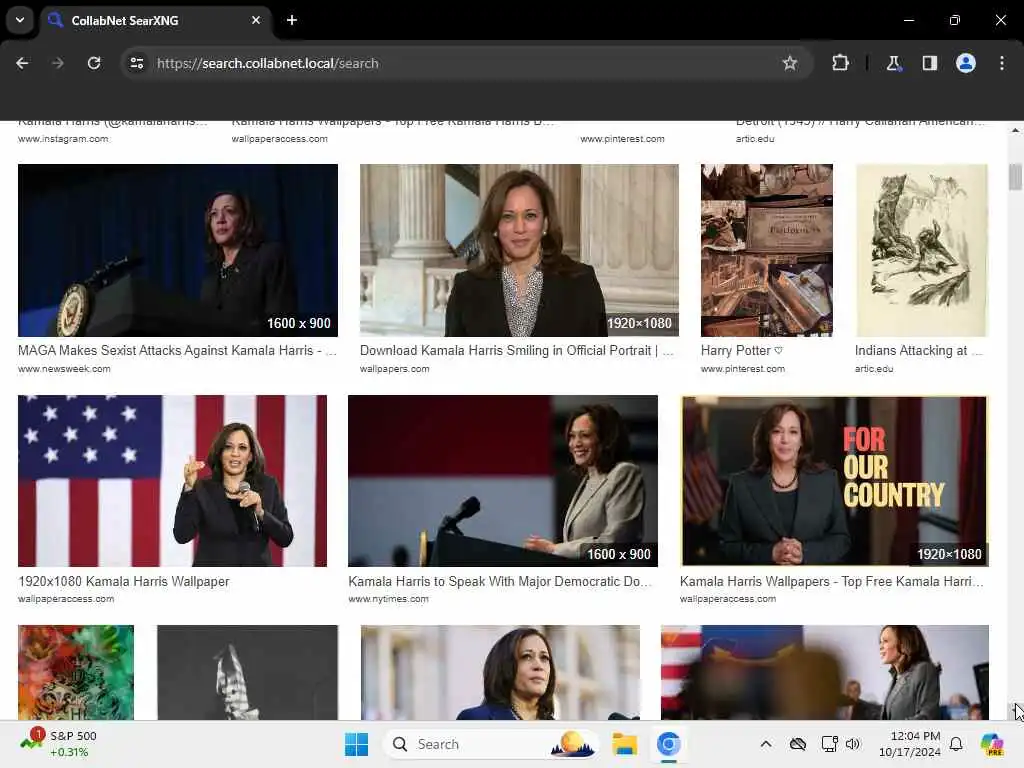Click the wallpapers.com source text
The height and width of the screenshot is (768, 1024).
tap(394, 369)
